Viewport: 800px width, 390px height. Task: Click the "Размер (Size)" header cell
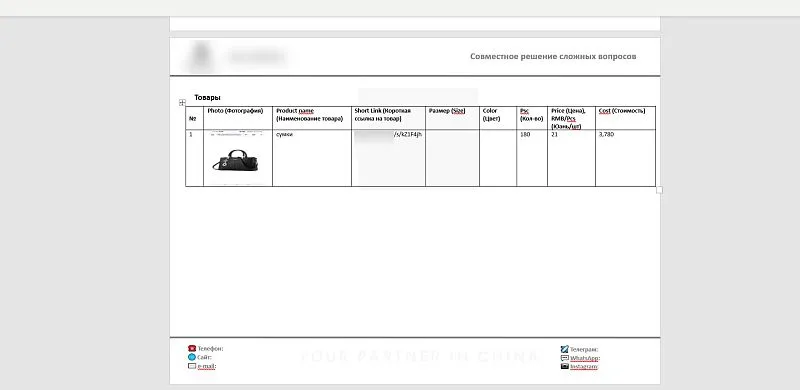click(x=453, y=118)
